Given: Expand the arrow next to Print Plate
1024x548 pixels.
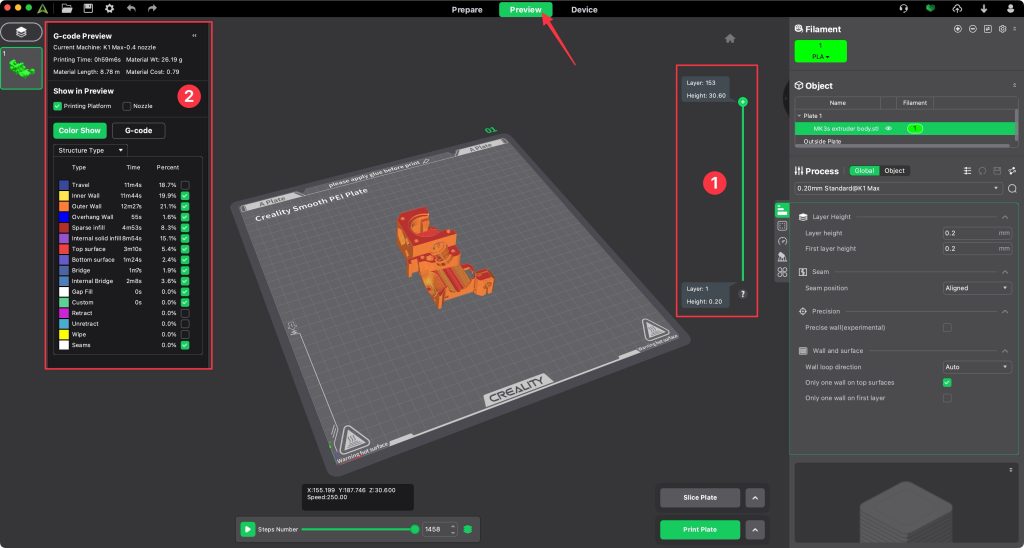Looking at the screenshot, I should click(x=755, y=530).
